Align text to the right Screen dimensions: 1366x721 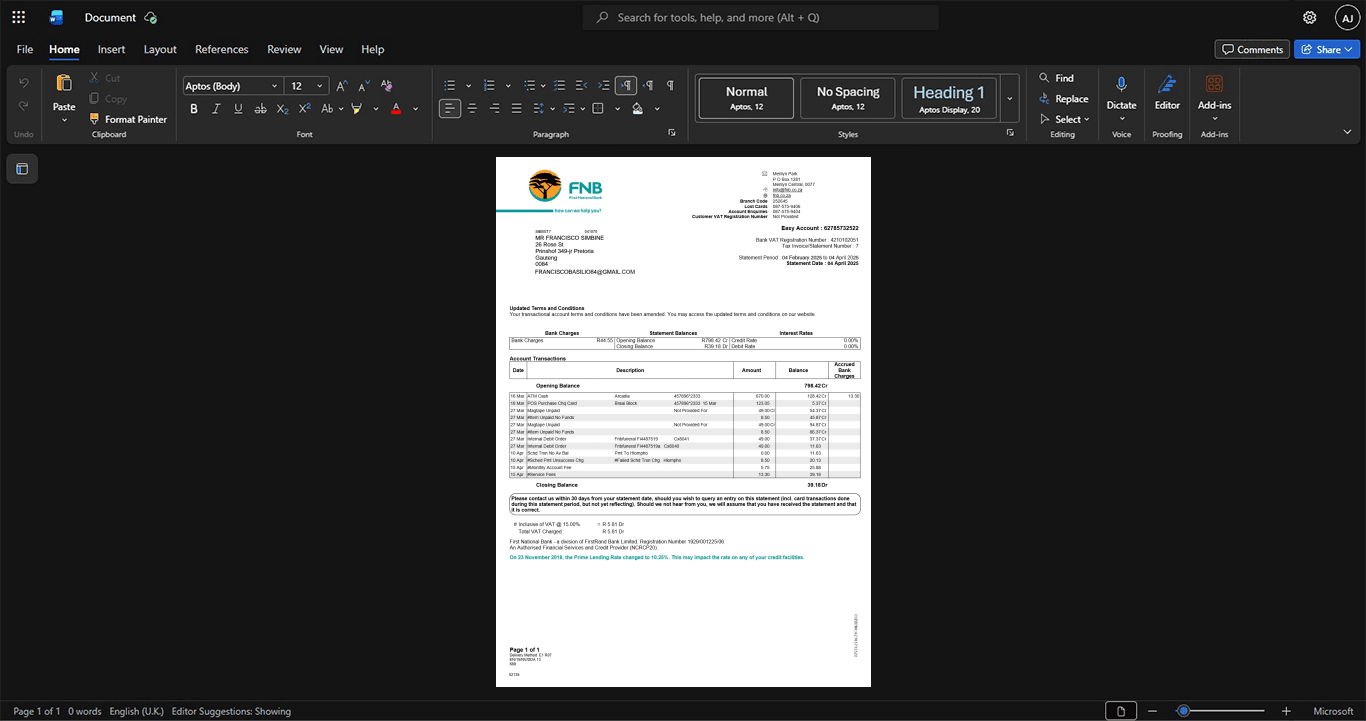coord(494,109)
